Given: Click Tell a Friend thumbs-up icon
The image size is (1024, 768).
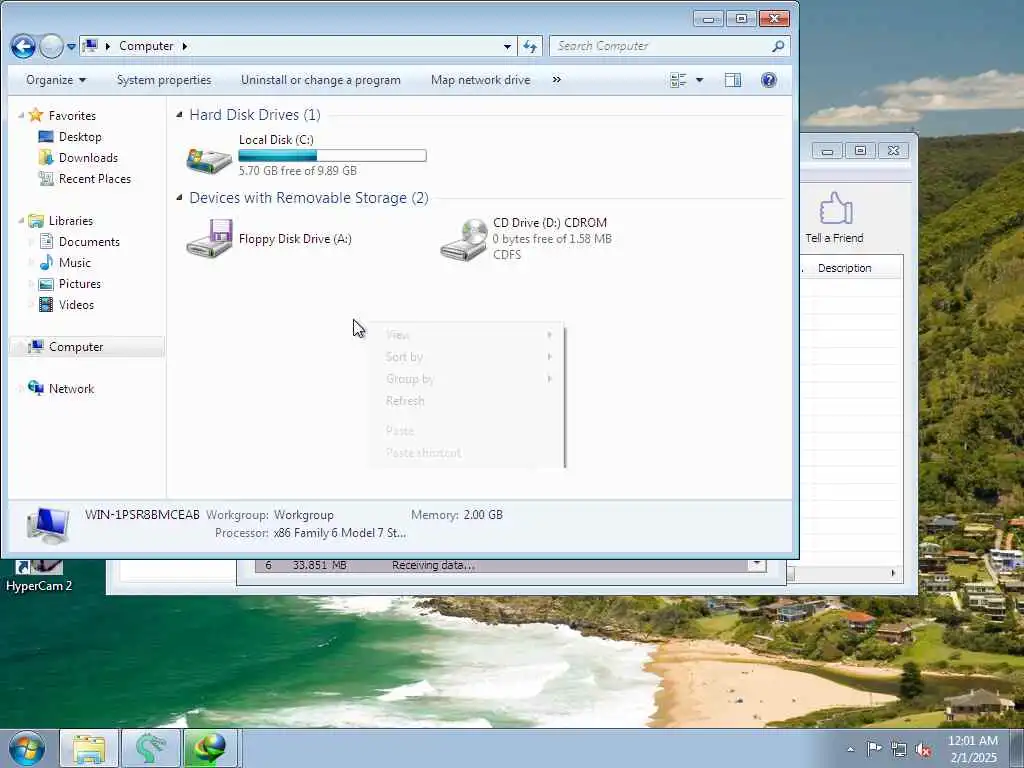Looking at the screenshot, I should point(835,209).
